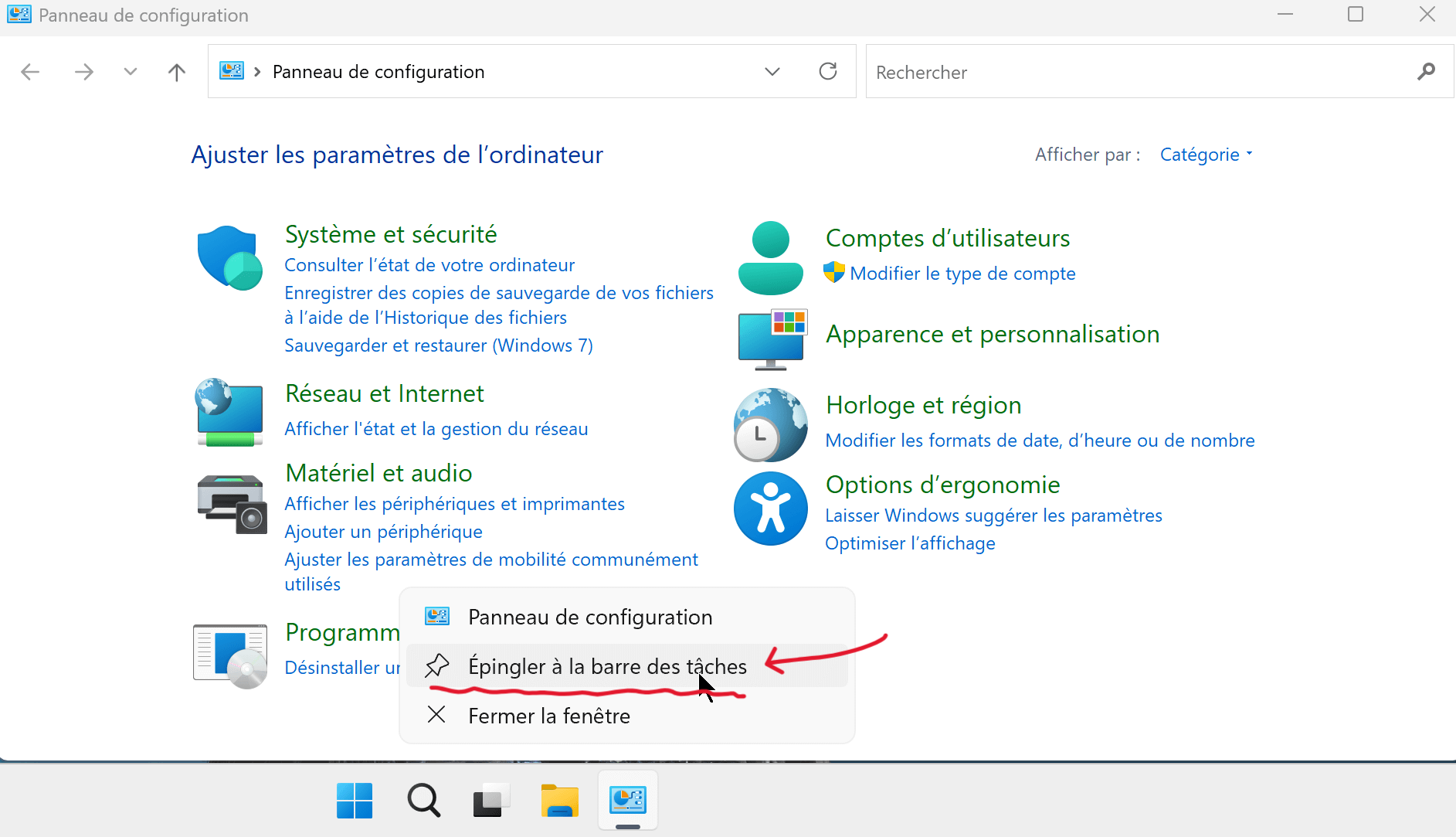Open Optimiser l'affichage link

tap(910, 543)
